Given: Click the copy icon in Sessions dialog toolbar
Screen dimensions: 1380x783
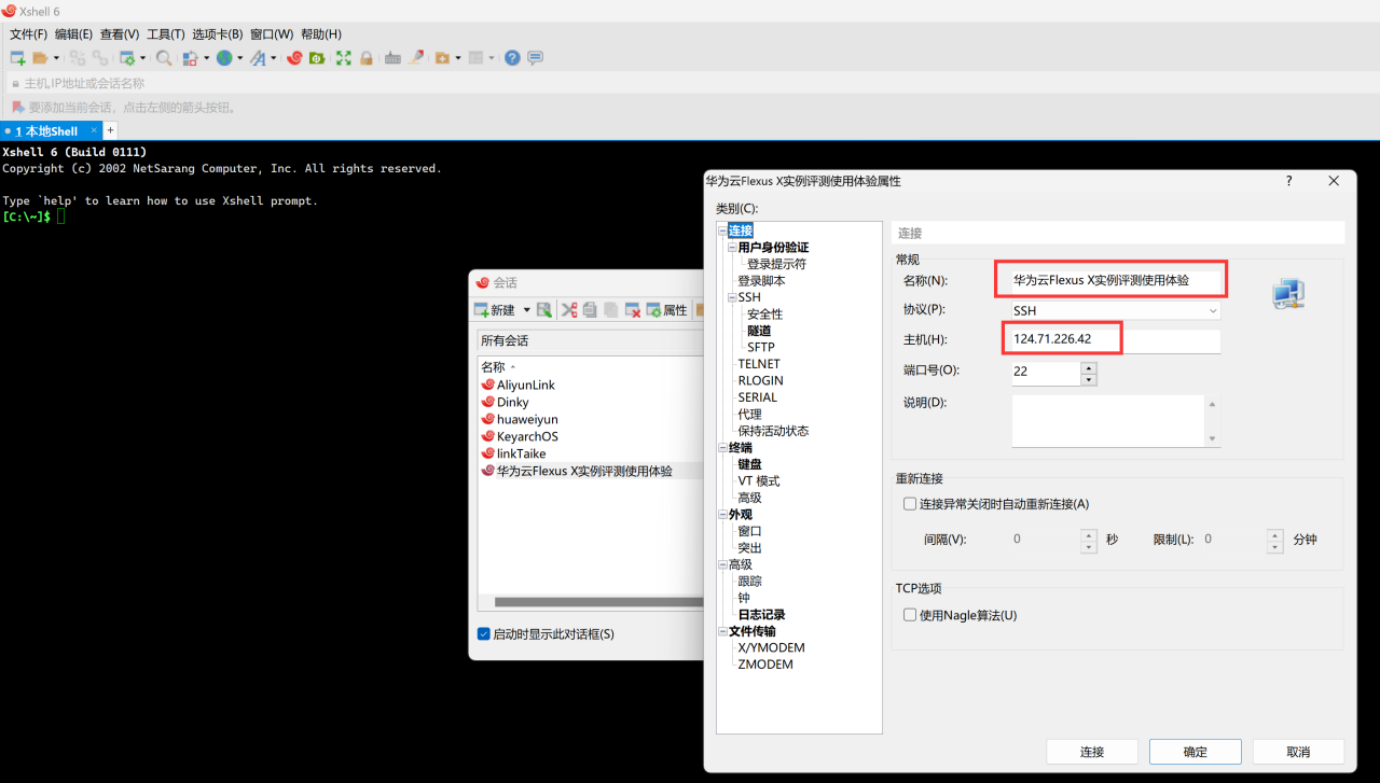Looking at the screenshot, I should [590, 310].
